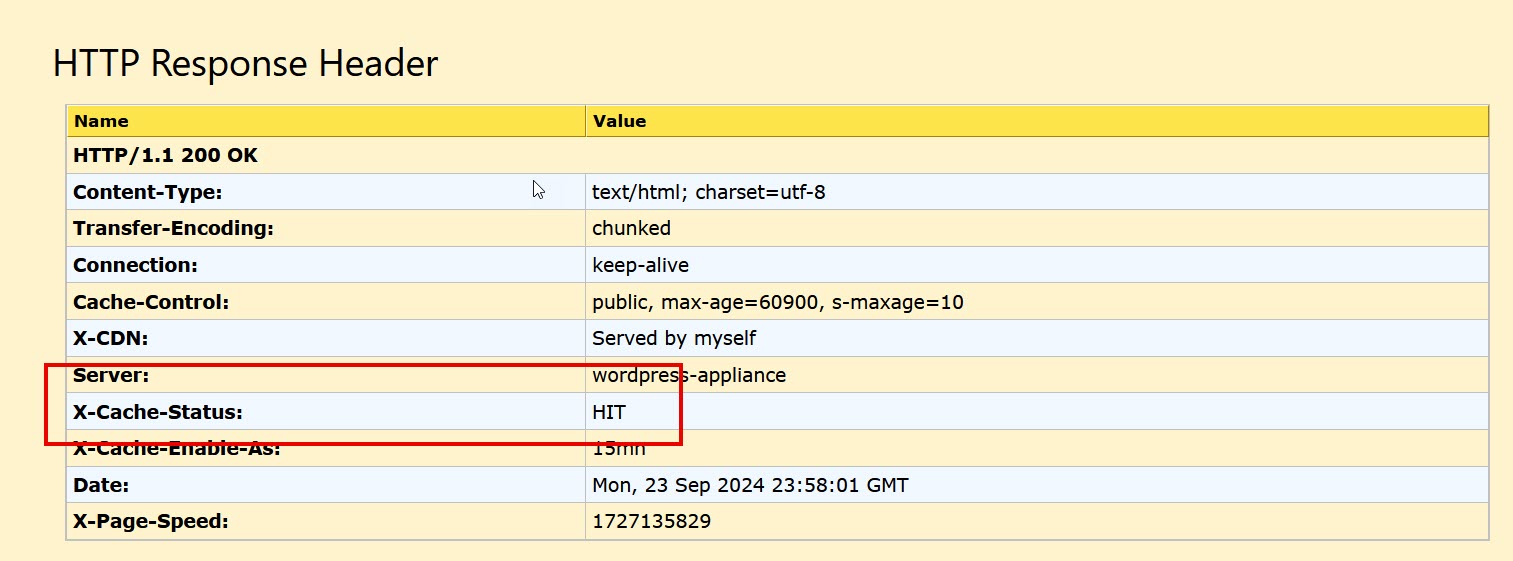Select the Mon, 23 Sep 2024 date value
The height and width of the screenshot is (561, 1513).
coord(750,485)
